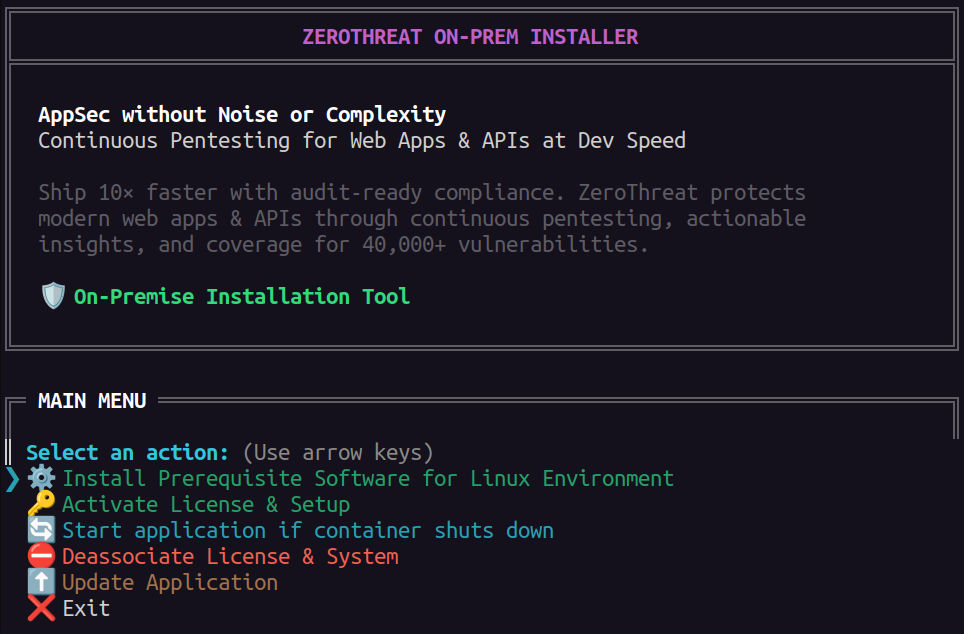Select the Update Application menu entry

170,582
